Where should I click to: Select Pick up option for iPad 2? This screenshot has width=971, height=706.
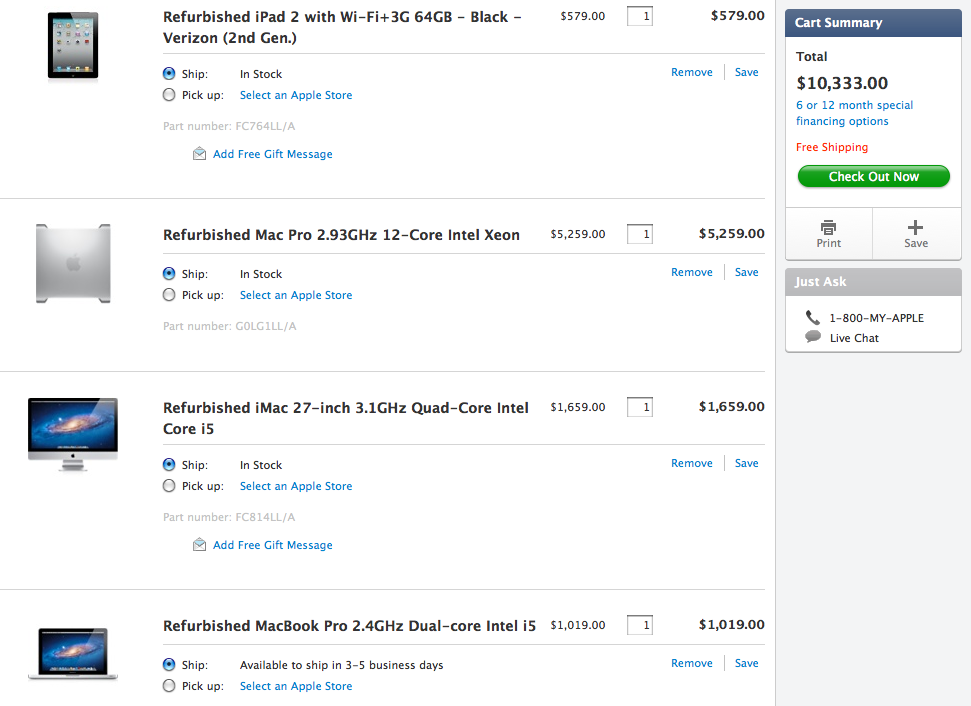(x=169, y=95)
